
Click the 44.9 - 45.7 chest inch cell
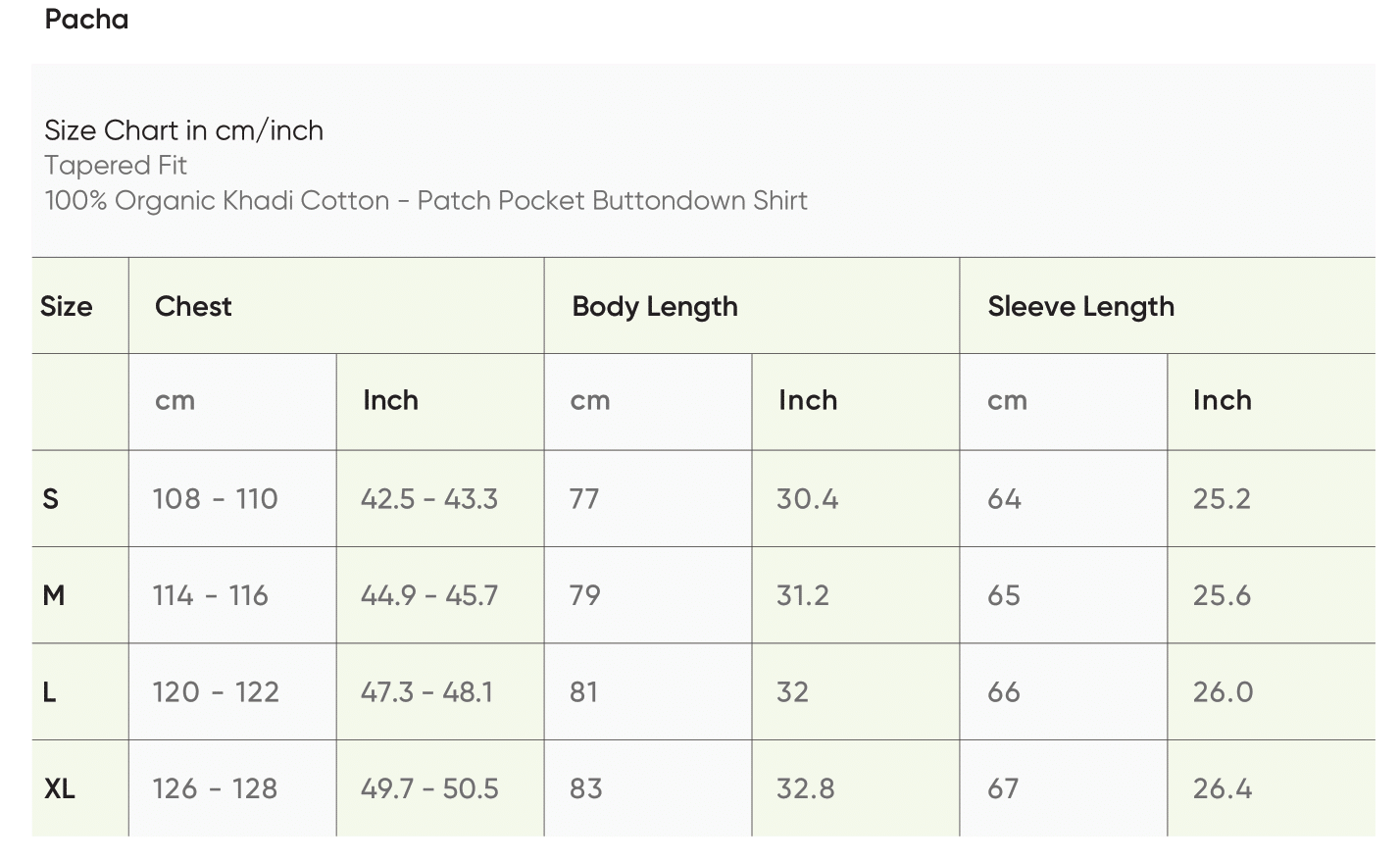pyautogui.click(x=428, y=595)
